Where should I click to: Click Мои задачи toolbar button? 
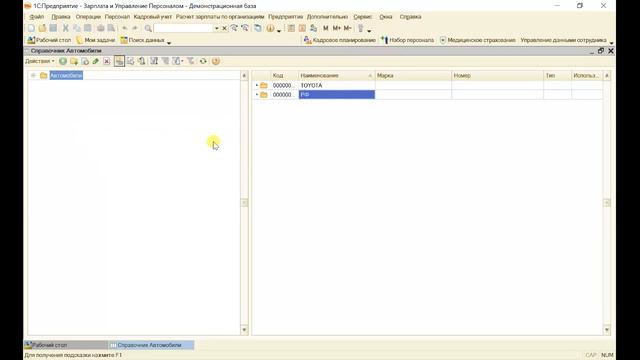96,40
